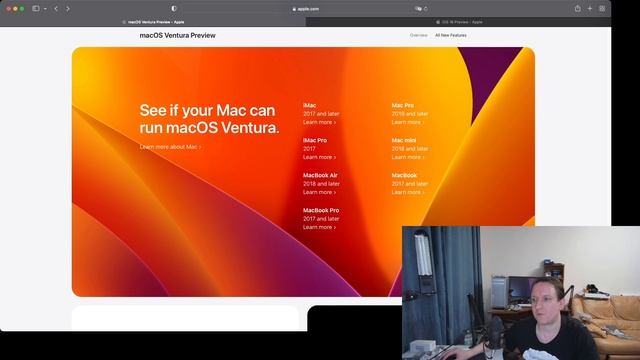Viewport: 640px width, 360px height.
Task: Click the MacBook Pro heading text
Action: (321, 211)
